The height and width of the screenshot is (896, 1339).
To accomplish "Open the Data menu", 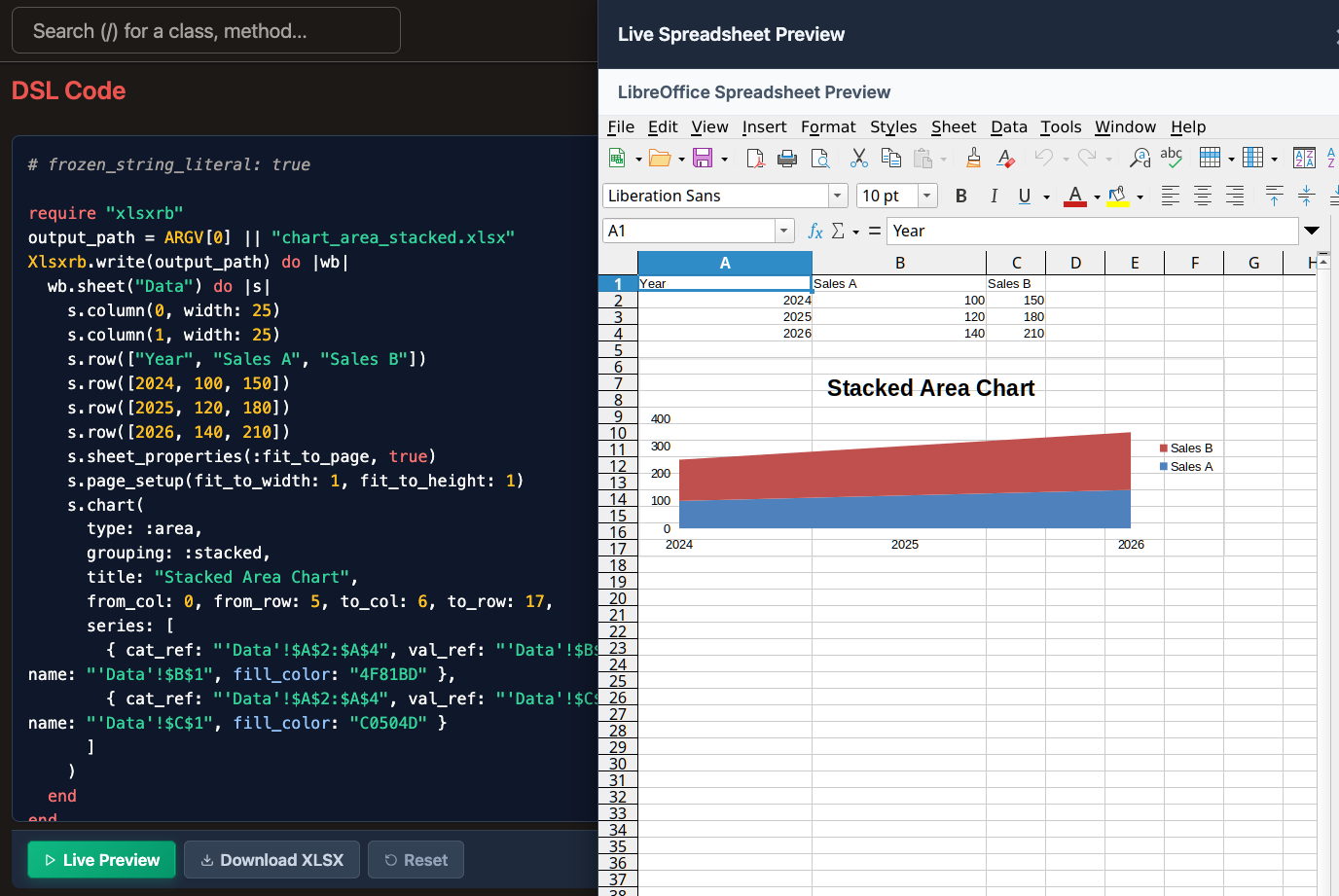I will (x=1009, y=126).
